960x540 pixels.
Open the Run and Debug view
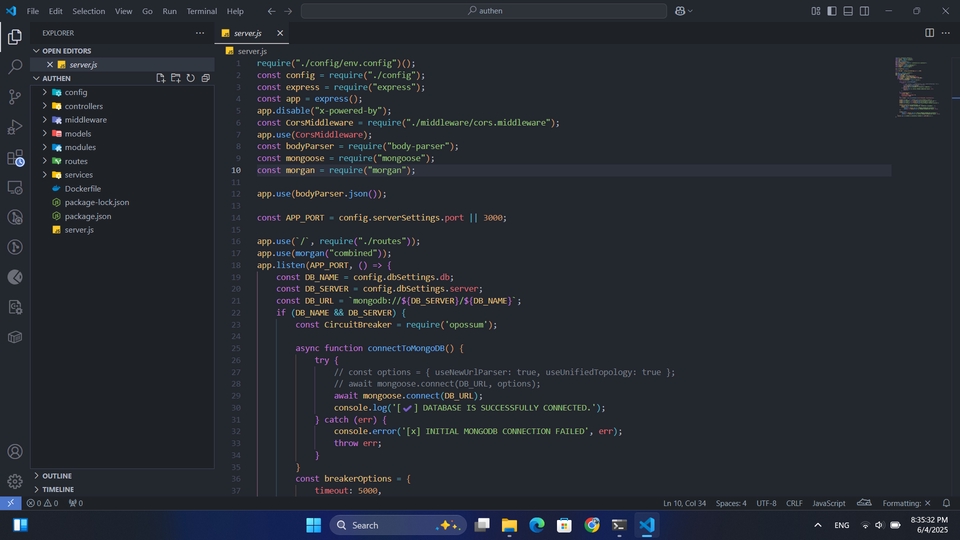[15, 127]
